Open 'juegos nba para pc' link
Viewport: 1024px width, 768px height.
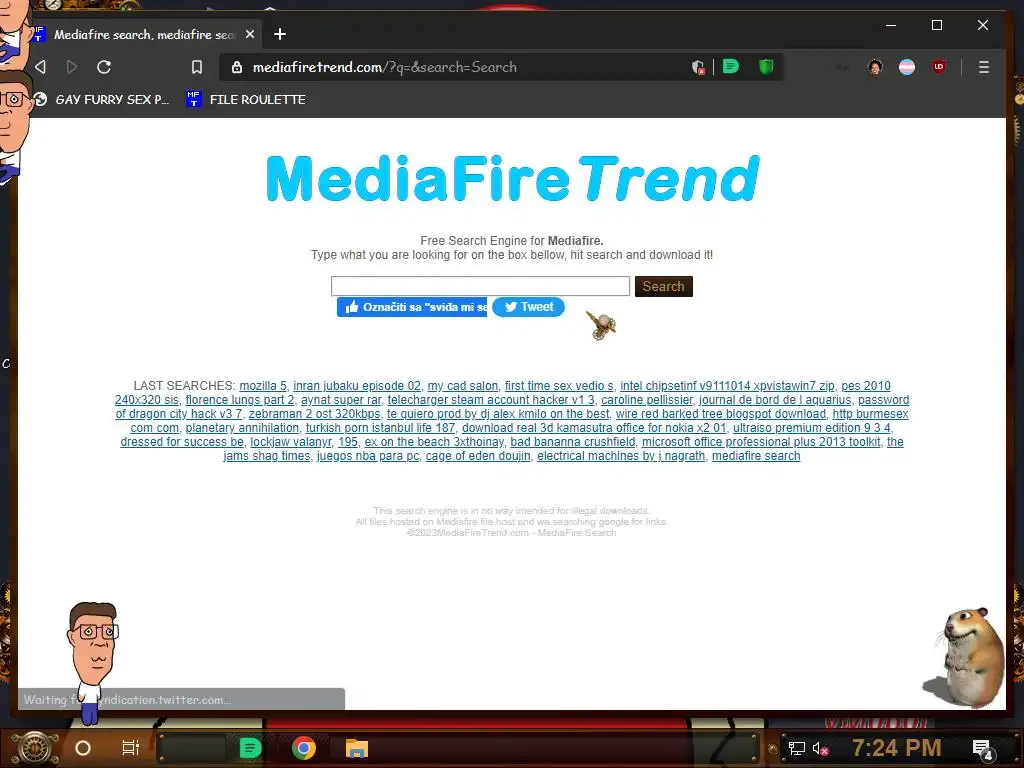click(368, 456)
